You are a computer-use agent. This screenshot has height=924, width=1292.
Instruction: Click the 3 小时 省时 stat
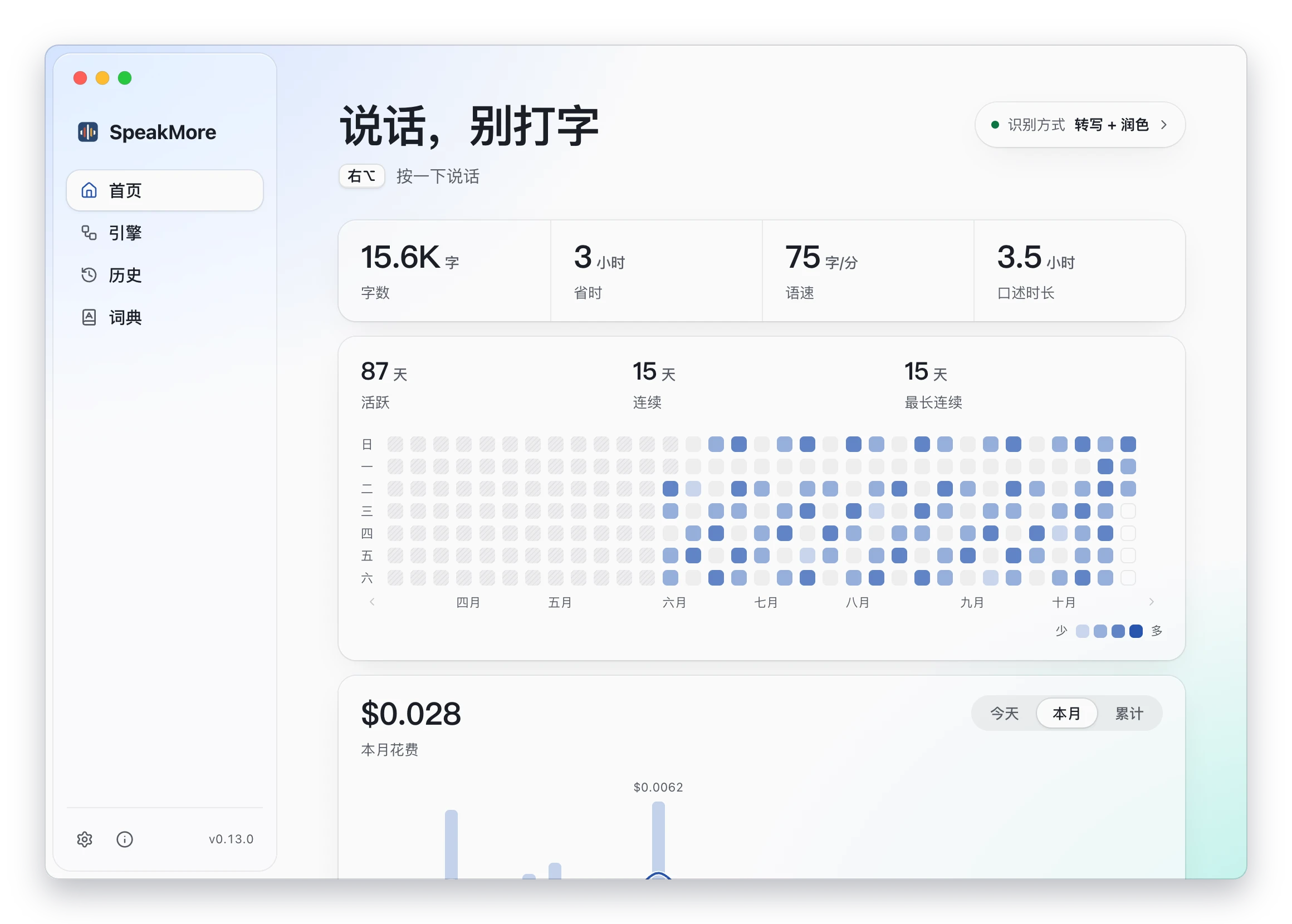(656, 271)
